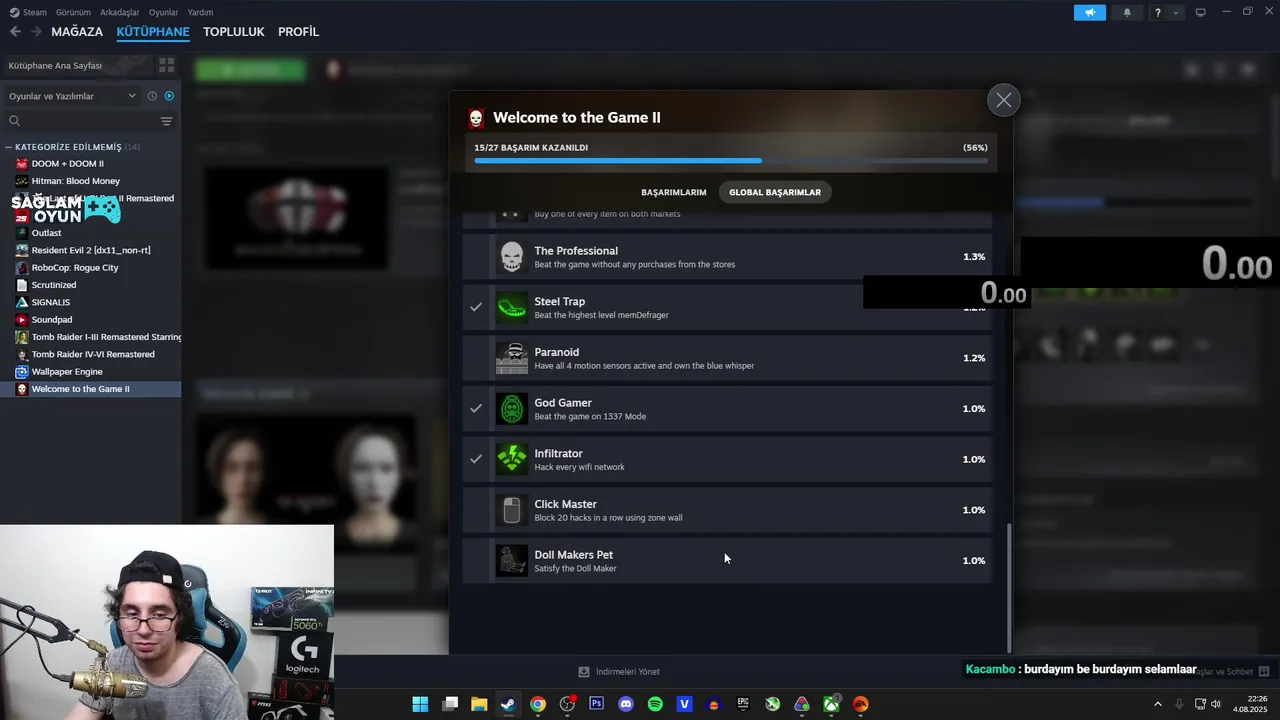Select Resident Evil 2 in library

(91, 250)
